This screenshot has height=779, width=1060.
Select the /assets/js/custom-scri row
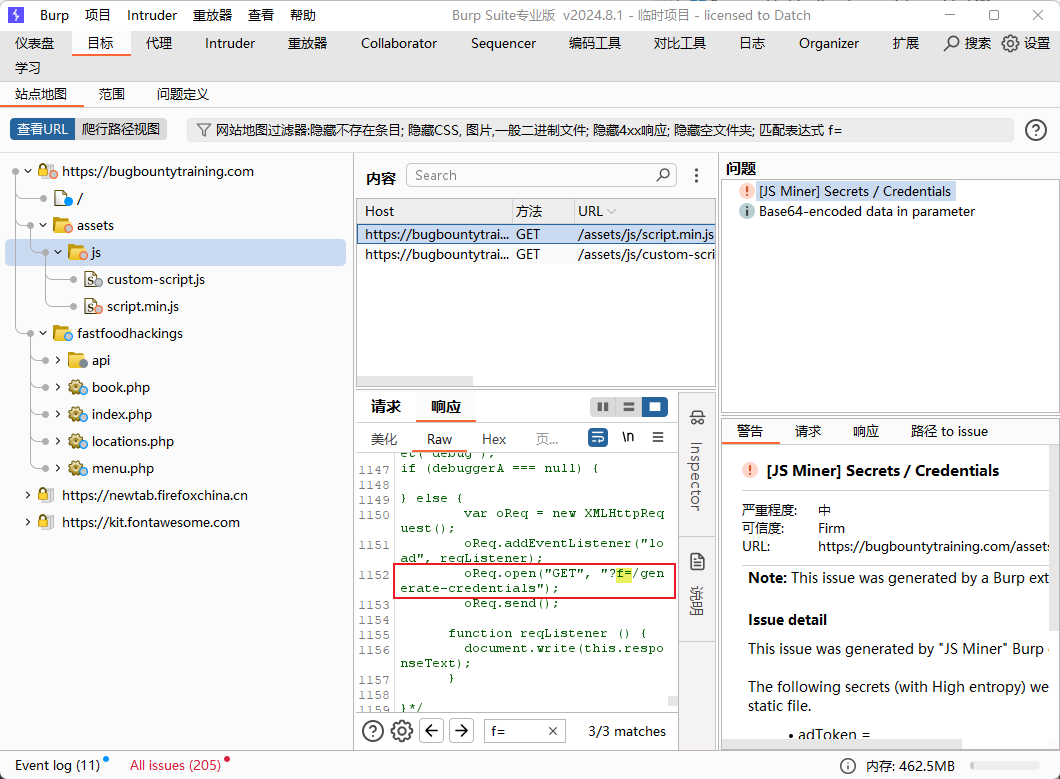click(536, 254)
